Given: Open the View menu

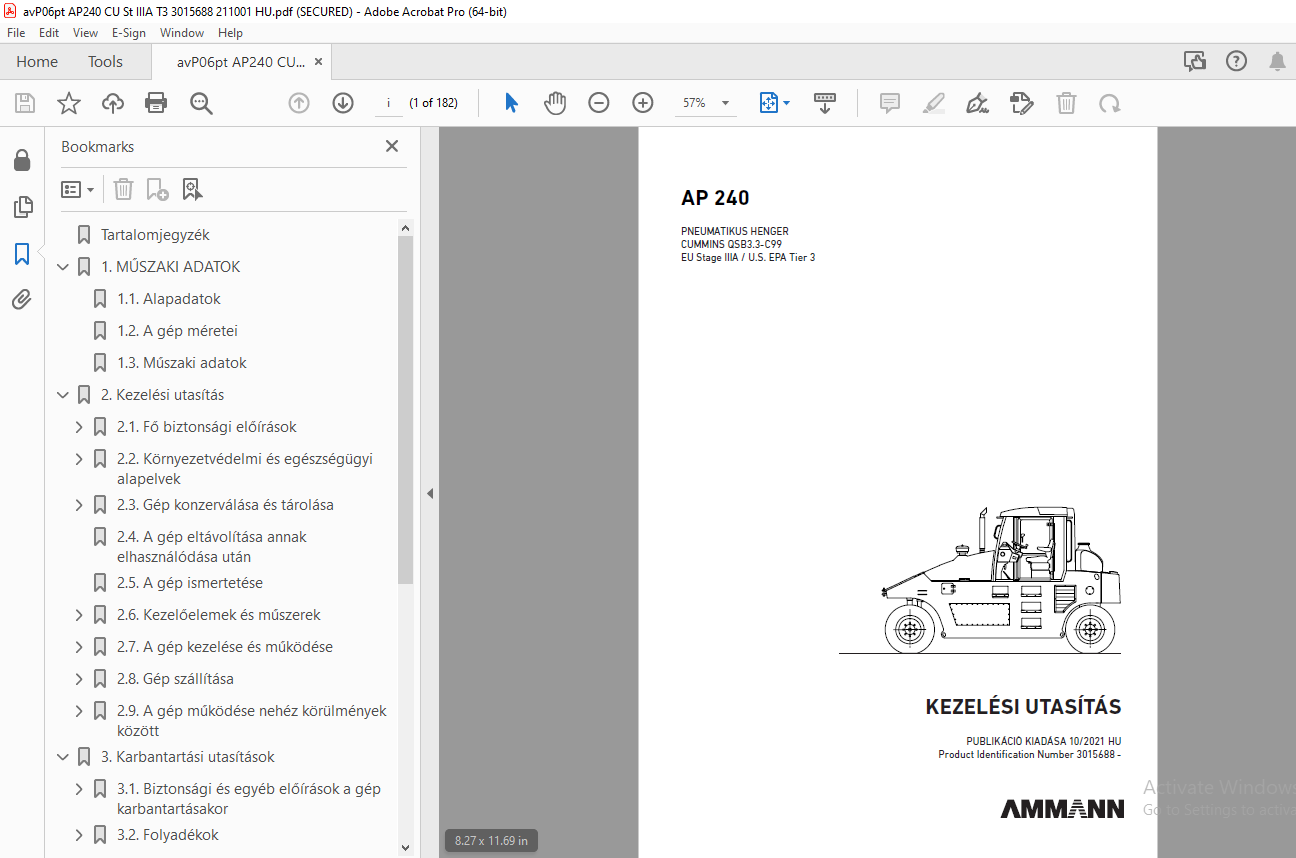Looking at the screenshot, I should tap(85, 33).
